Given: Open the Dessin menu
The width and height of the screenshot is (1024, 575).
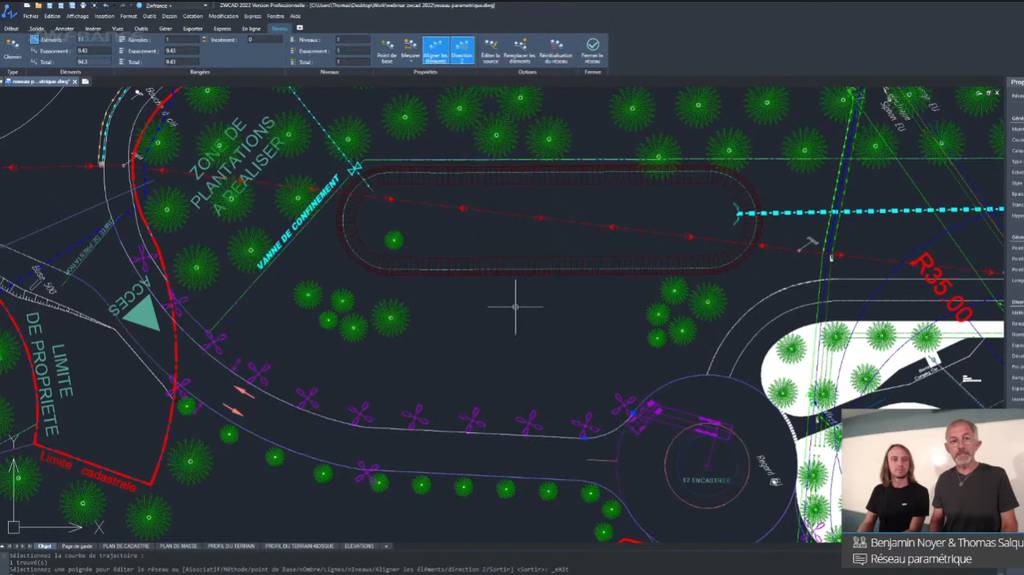Looking at the screenshot, I should pyautogui.click(x=169, y=16).
